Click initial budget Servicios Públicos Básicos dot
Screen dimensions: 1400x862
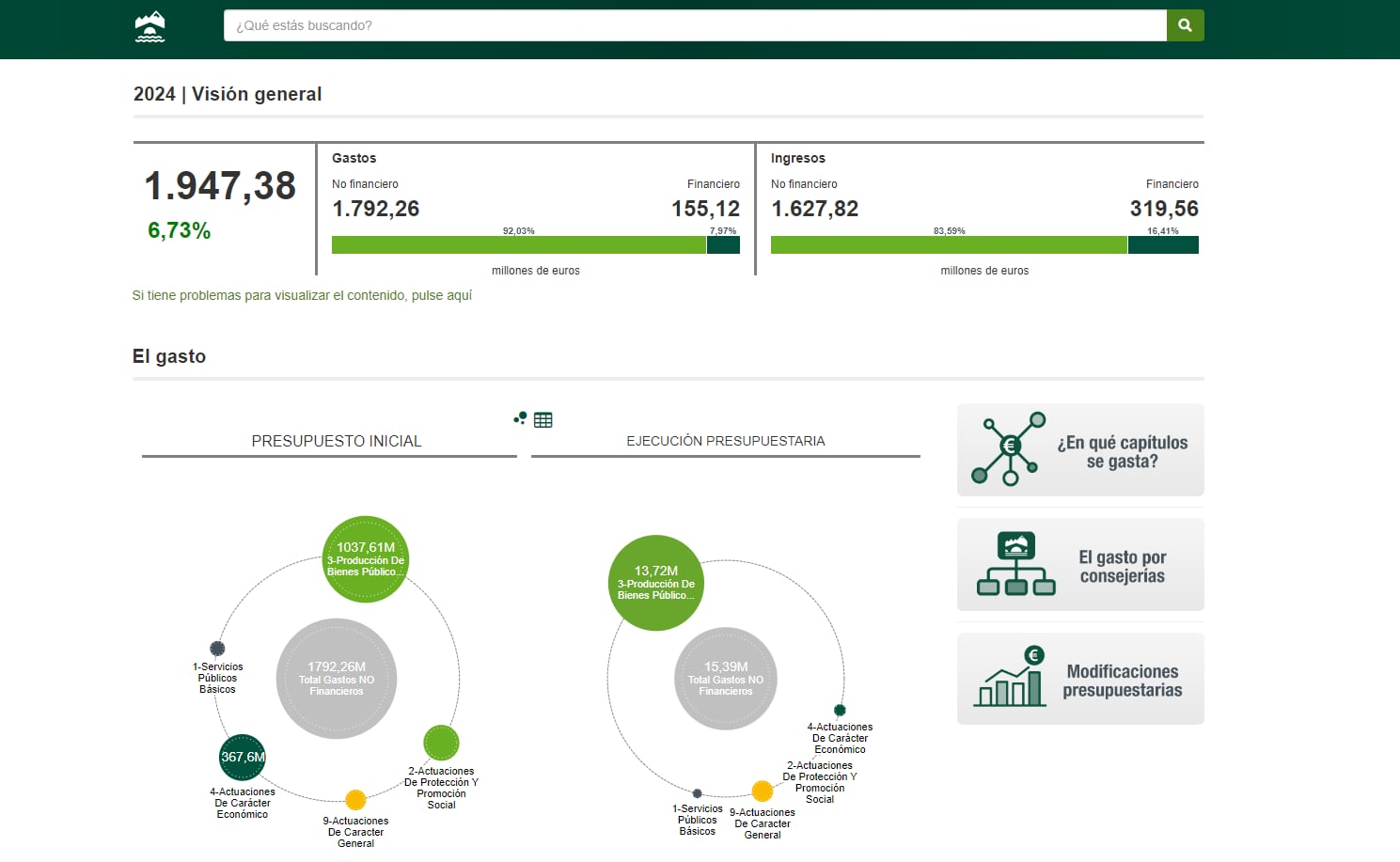coord(217,649)
